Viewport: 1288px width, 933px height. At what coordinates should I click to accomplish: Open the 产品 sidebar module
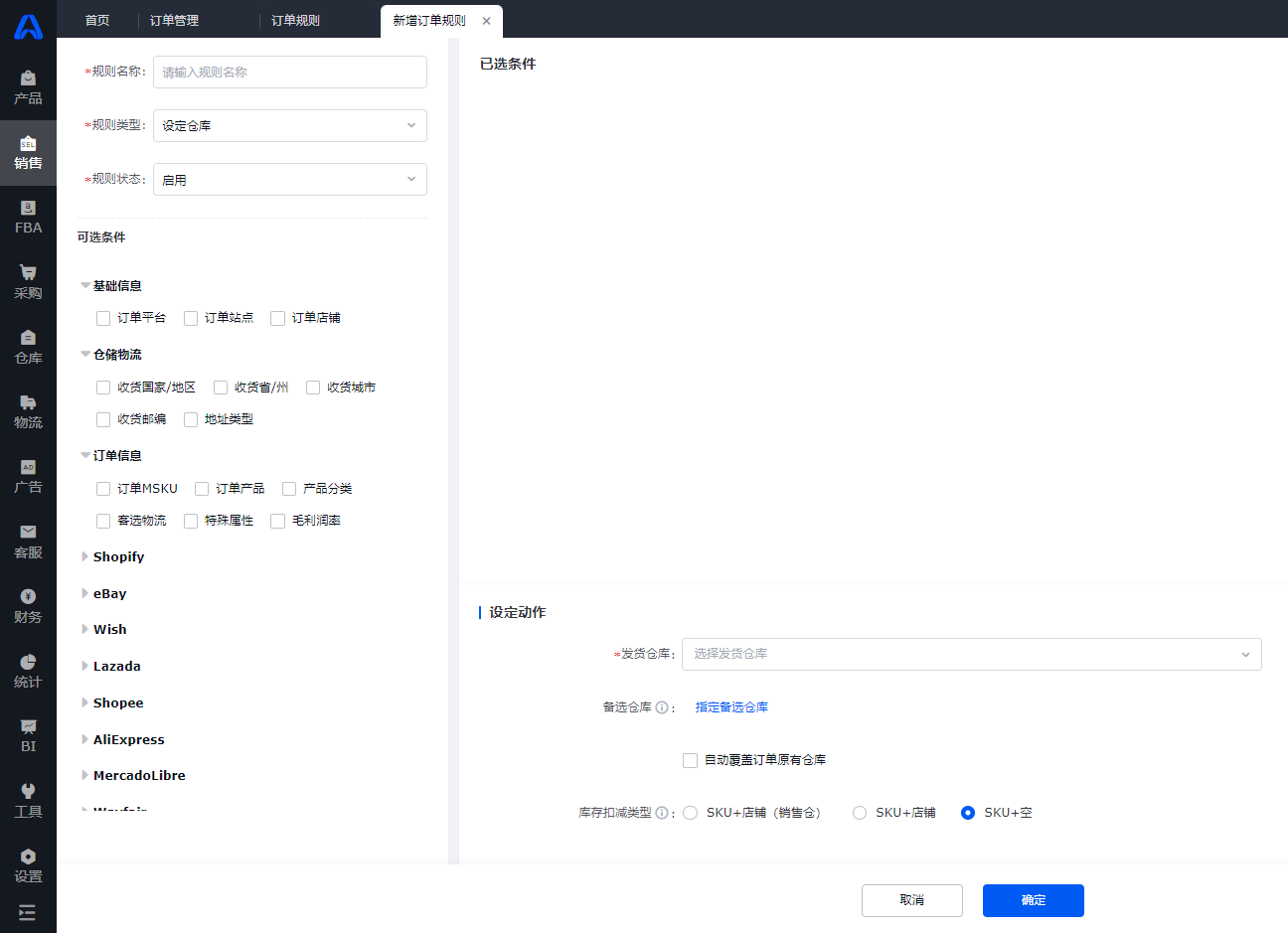[x=28, y=88]
